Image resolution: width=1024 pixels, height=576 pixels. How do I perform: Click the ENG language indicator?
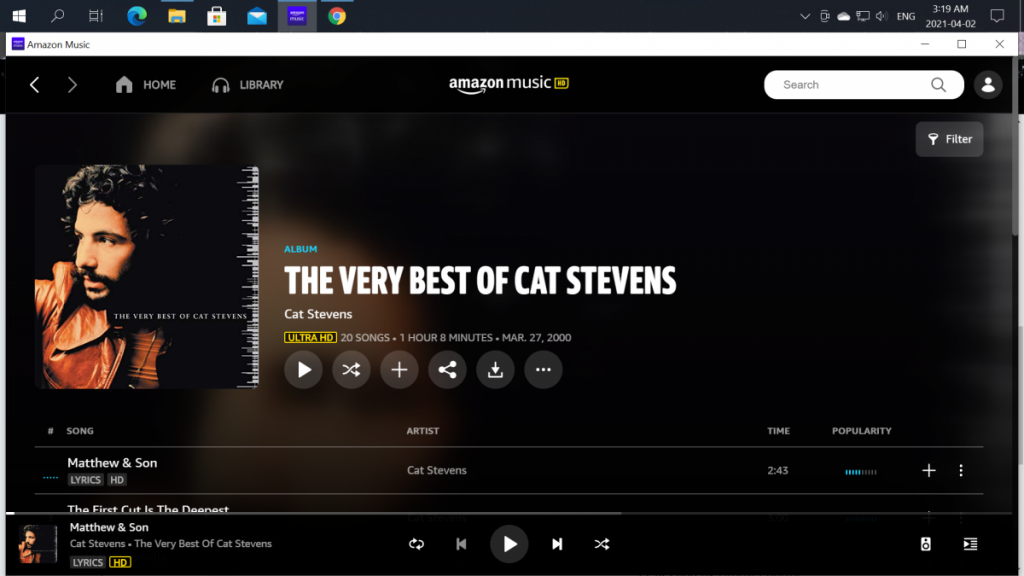906,16
